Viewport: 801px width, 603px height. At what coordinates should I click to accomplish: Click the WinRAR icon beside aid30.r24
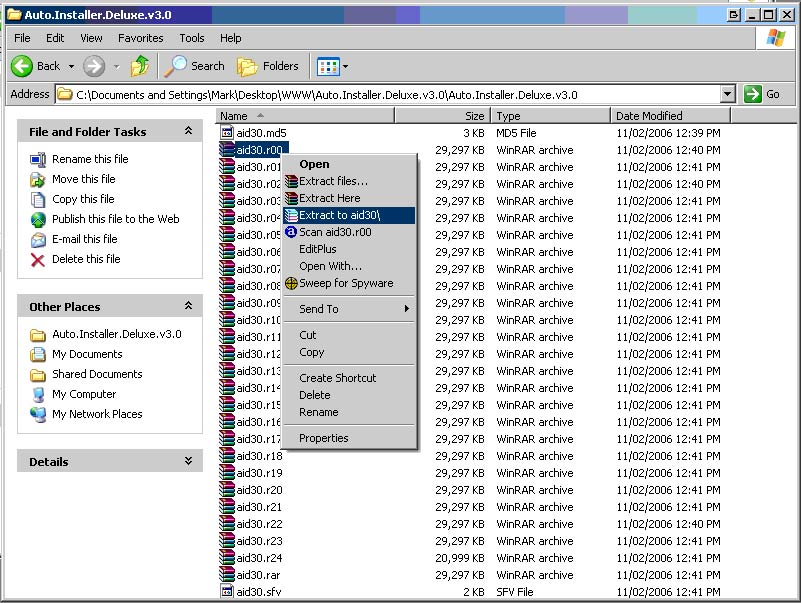227,558
